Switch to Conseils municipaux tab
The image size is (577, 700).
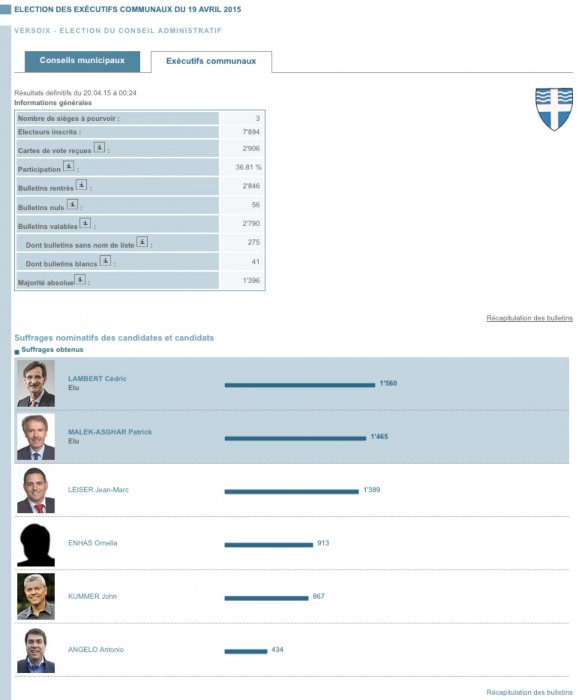click(82, 61)
